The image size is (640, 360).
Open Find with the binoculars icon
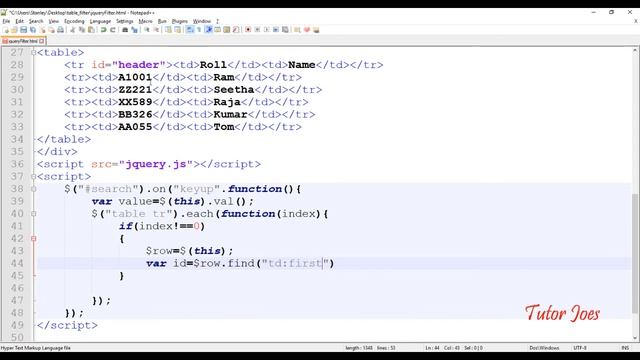125,30
